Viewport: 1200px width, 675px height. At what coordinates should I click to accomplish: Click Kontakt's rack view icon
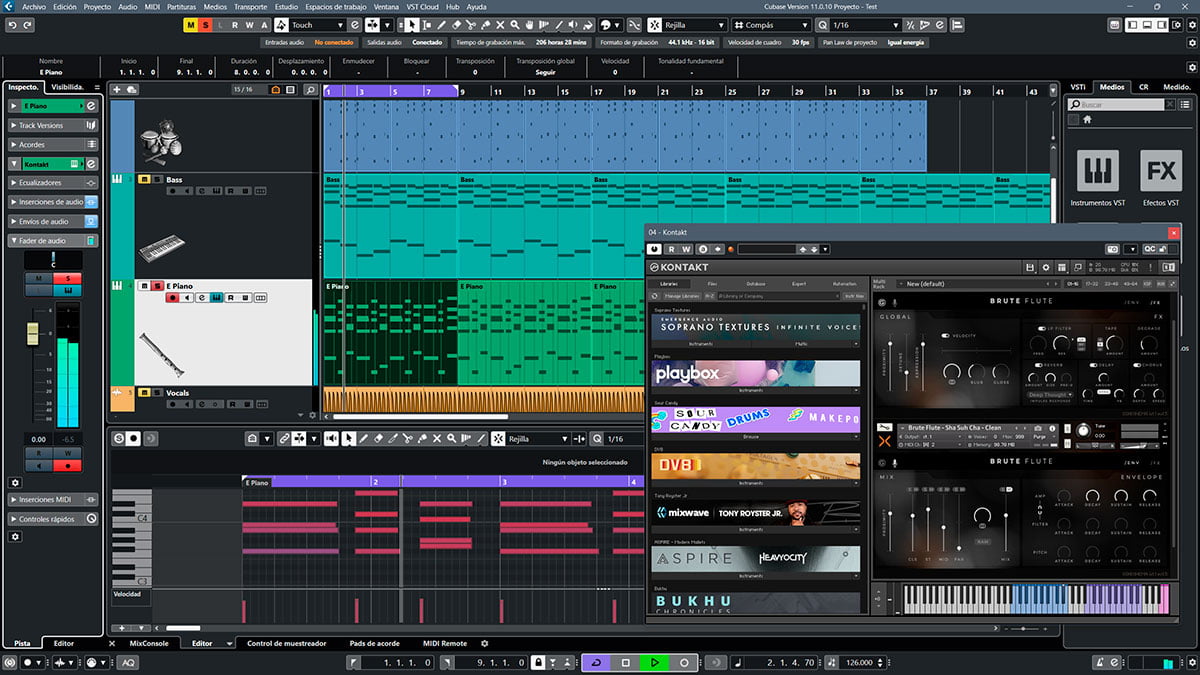pos(1062,267)
